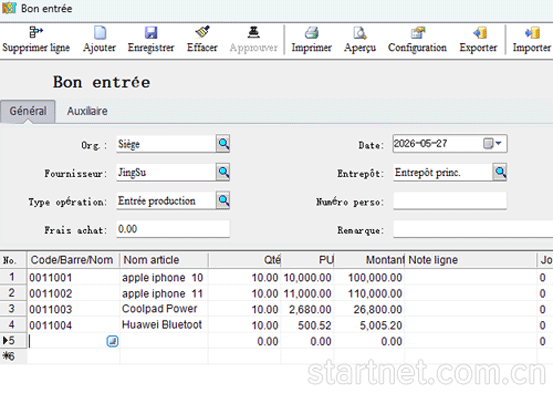The height and width of the screenshot is (393, 553).
Task: Click the Effacer brush icon
Action: tap(202, 32)
